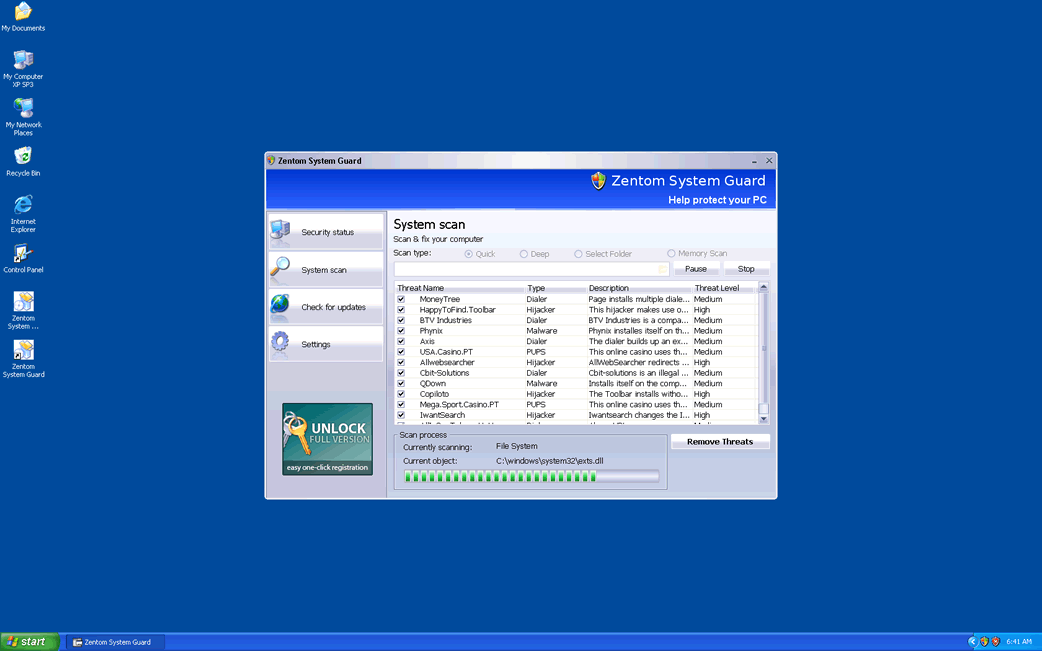
Task: Select the Deep scan type option
Action: point(524,254)
